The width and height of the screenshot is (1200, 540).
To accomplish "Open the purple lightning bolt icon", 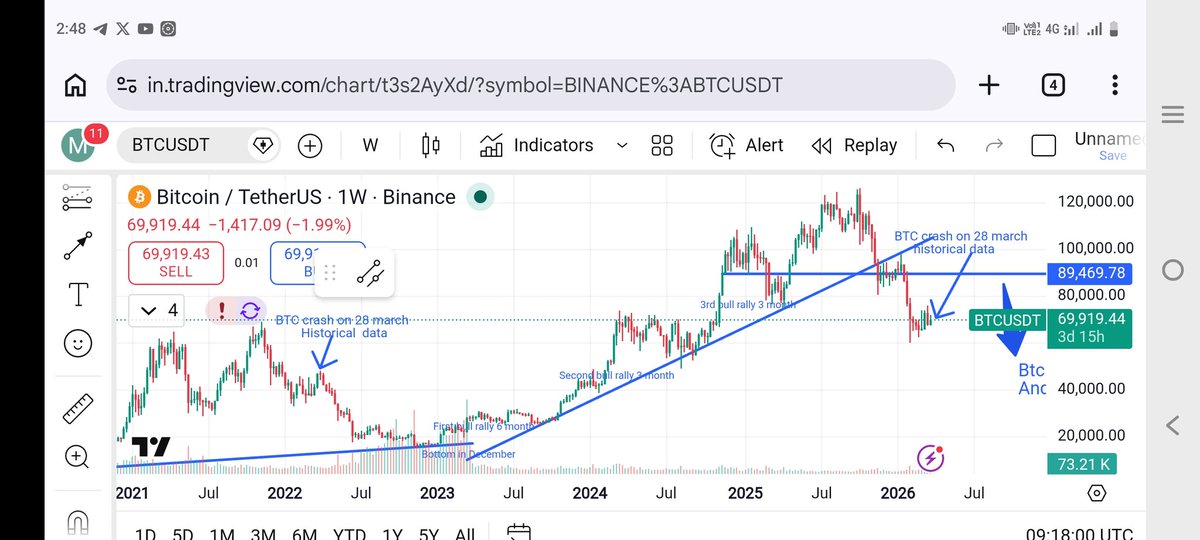I will point(932,458).
